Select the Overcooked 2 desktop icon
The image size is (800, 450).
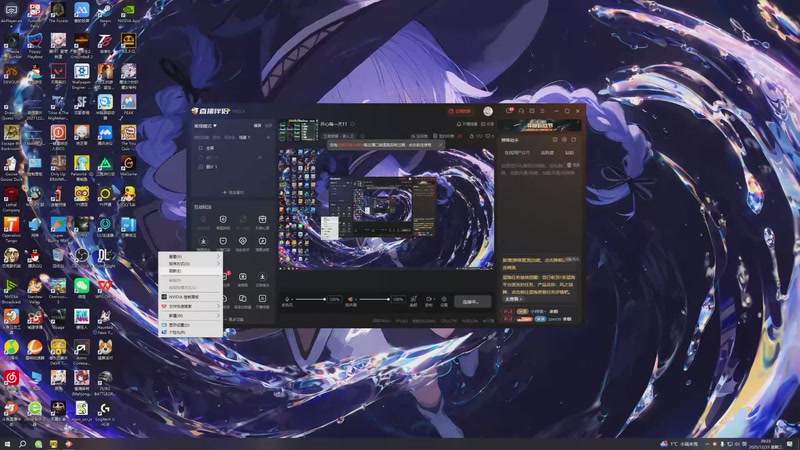58,290
